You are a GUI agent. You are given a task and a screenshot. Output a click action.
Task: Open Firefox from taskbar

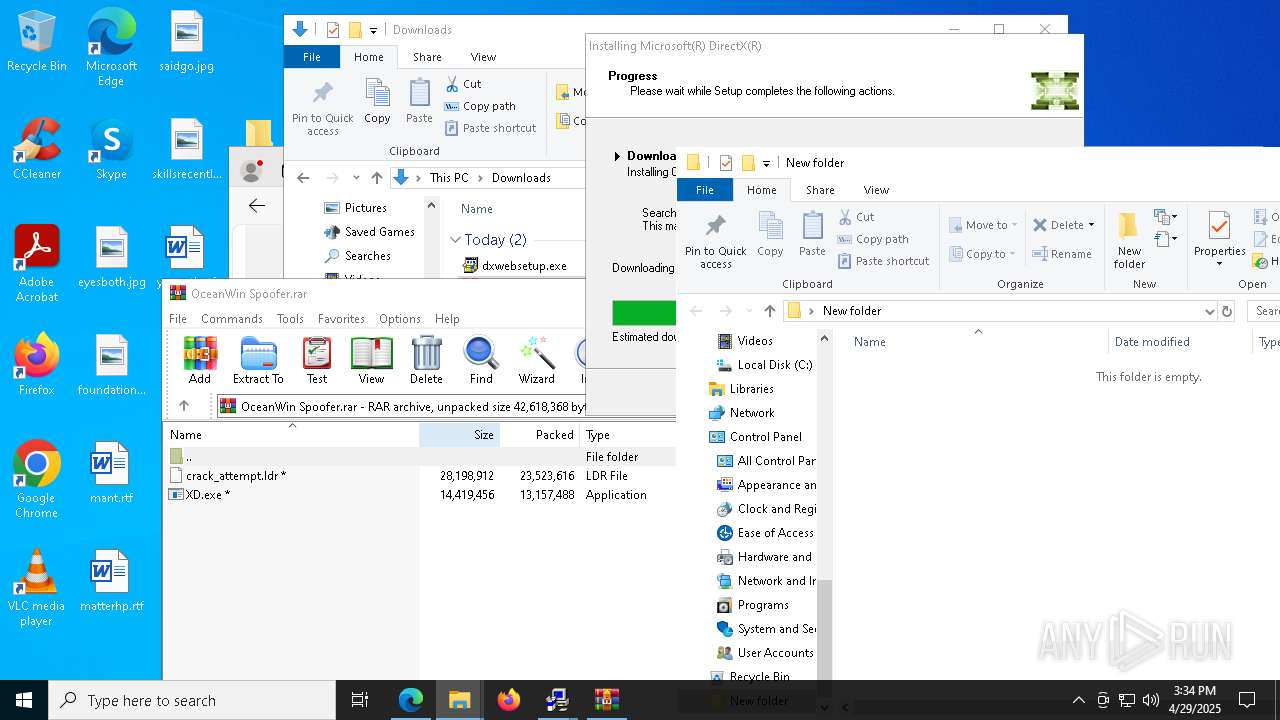click(x=509, y=700)
